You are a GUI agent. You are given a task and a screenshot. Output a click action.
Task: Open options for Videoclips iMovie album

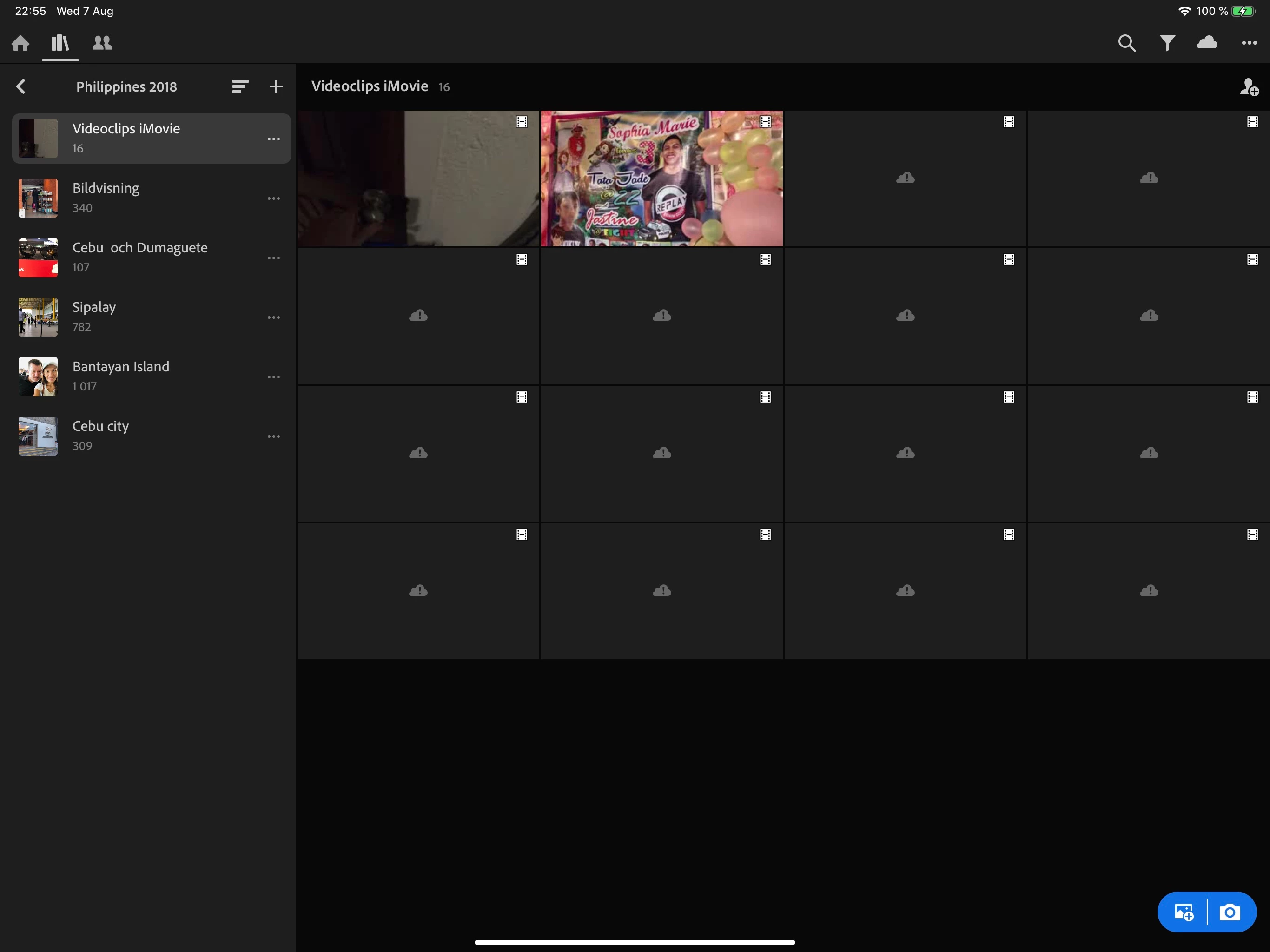click(274, 139)
